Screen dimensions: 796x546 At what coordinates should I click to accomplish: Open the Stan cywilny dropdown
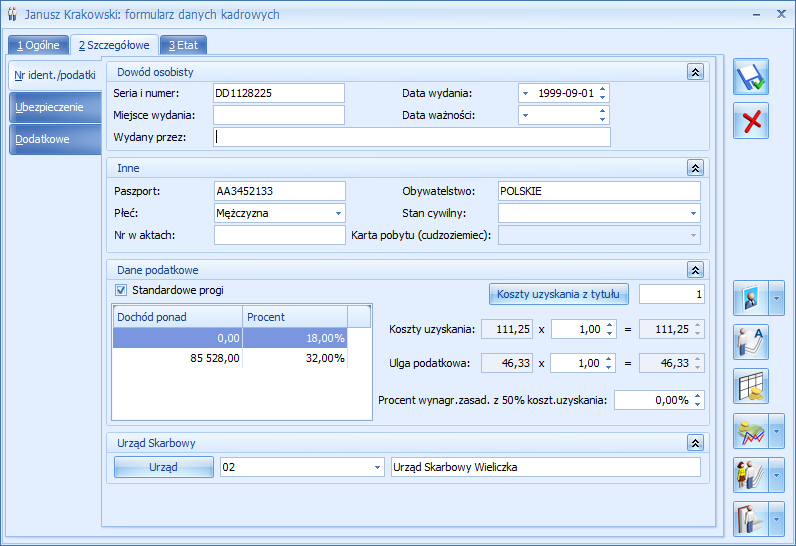coord(693,214)
